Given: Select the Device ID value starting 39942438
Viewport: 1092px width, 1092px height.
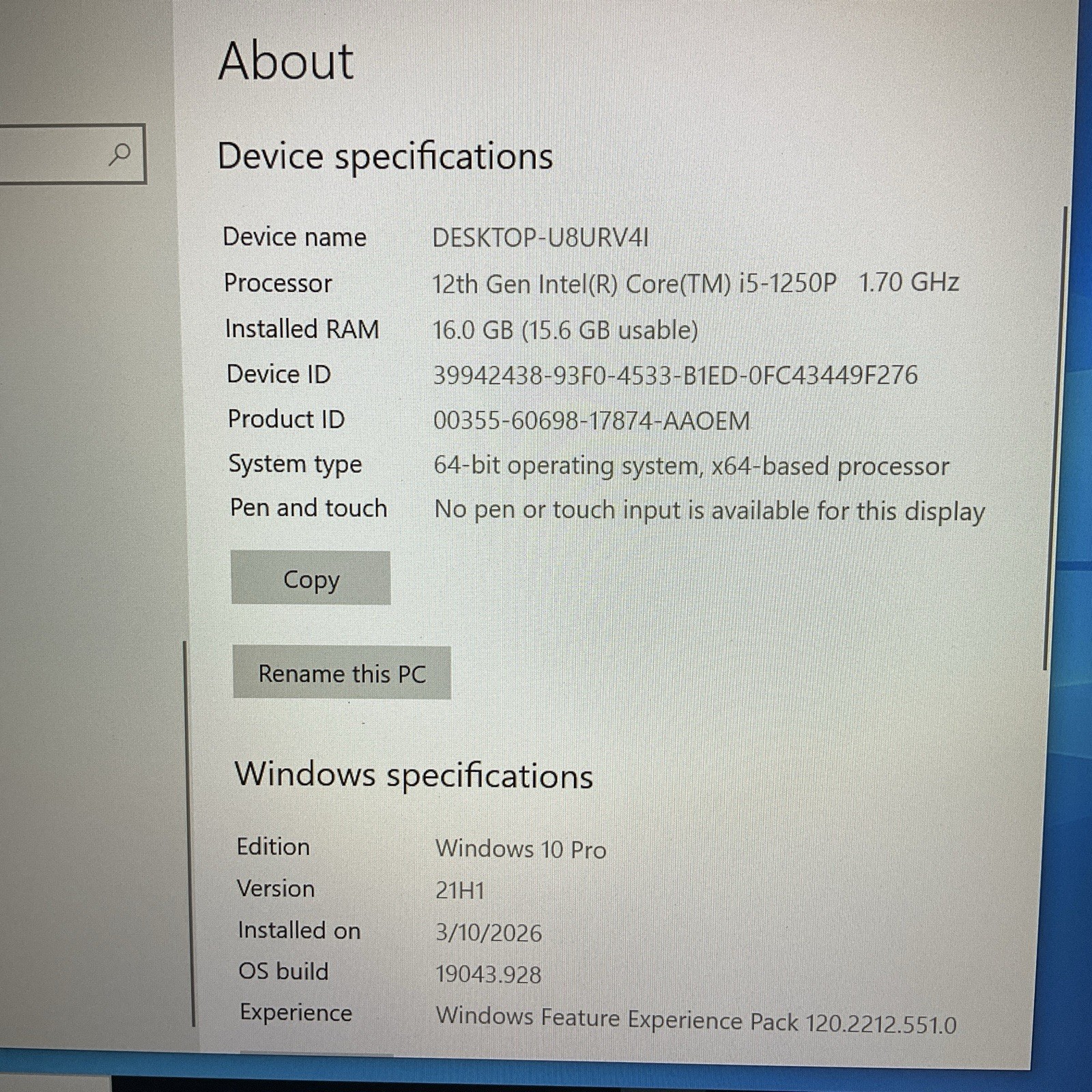Looking at the screenshot, I should click(676, 375).
